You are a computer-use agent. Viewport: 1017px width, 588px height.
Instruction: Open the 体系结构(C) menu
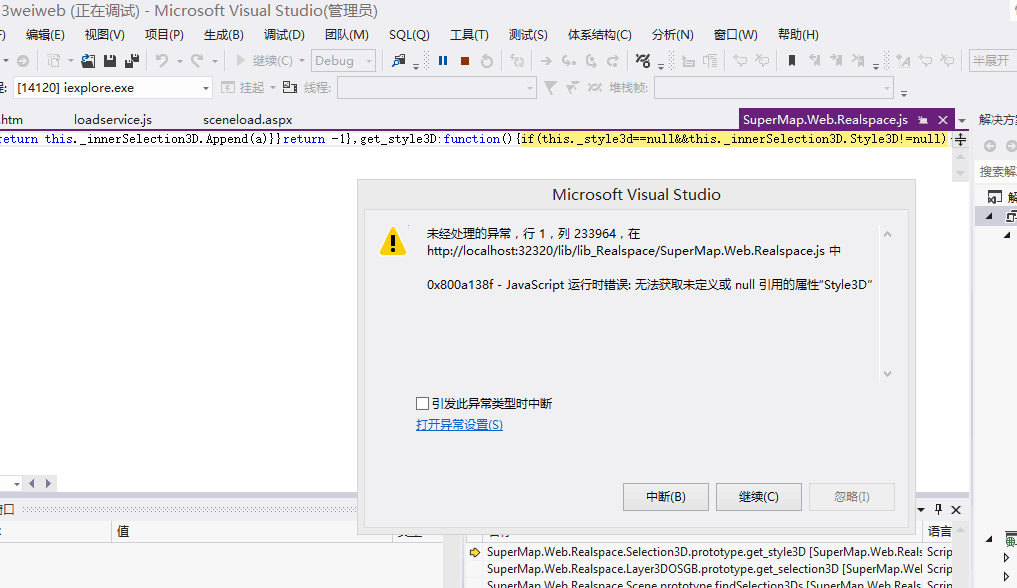pos(600,35)
